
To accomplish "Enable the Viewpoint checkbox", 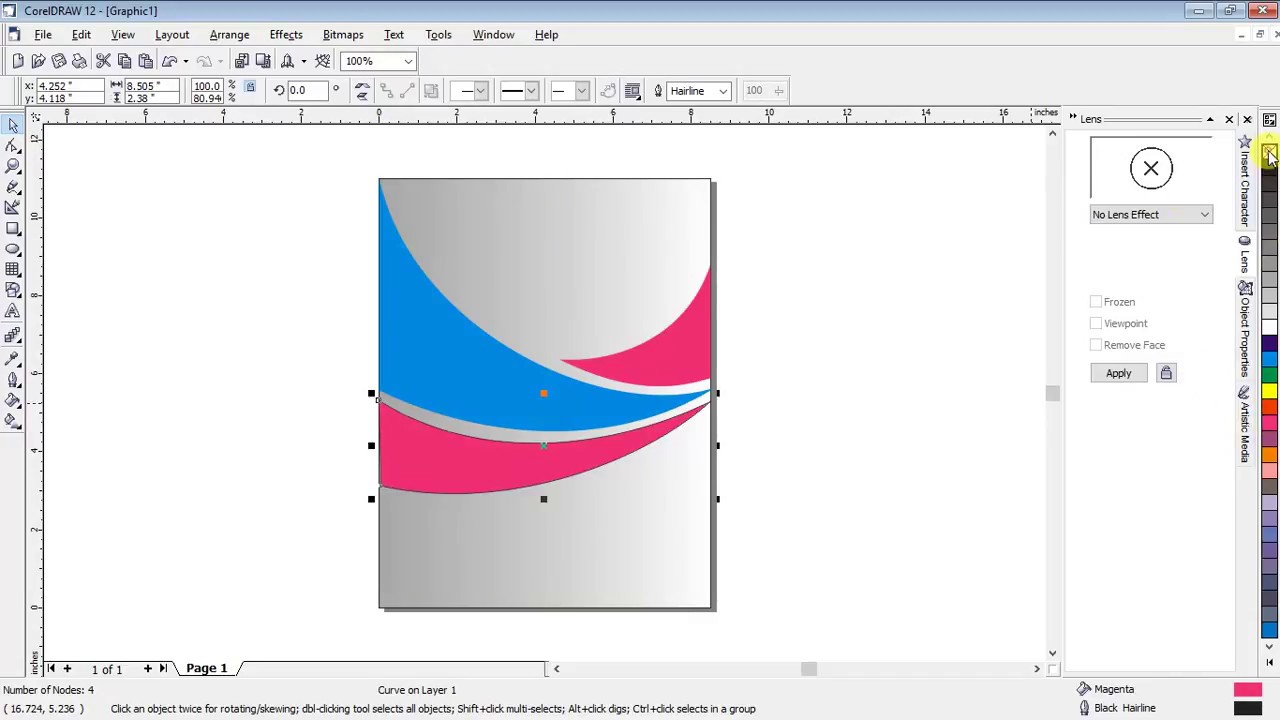I will (1096, 323).
